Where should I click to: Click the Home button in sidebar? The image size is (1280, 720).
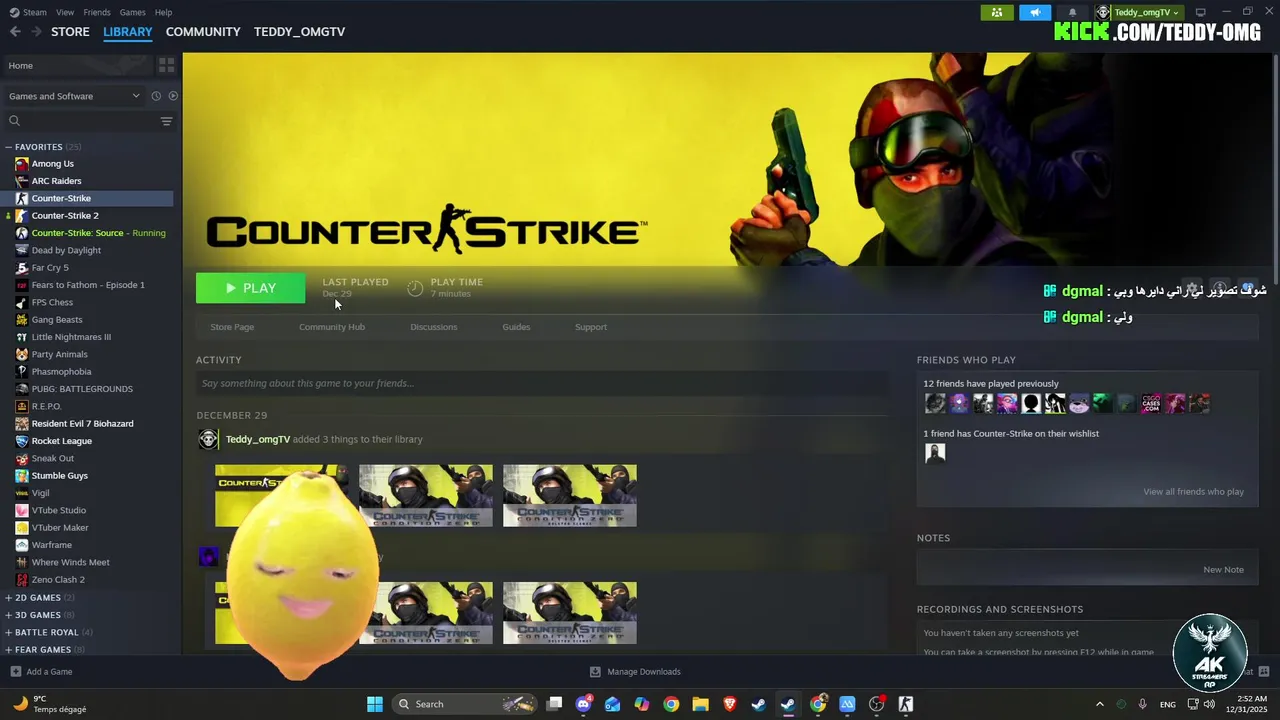pos(77,65)
